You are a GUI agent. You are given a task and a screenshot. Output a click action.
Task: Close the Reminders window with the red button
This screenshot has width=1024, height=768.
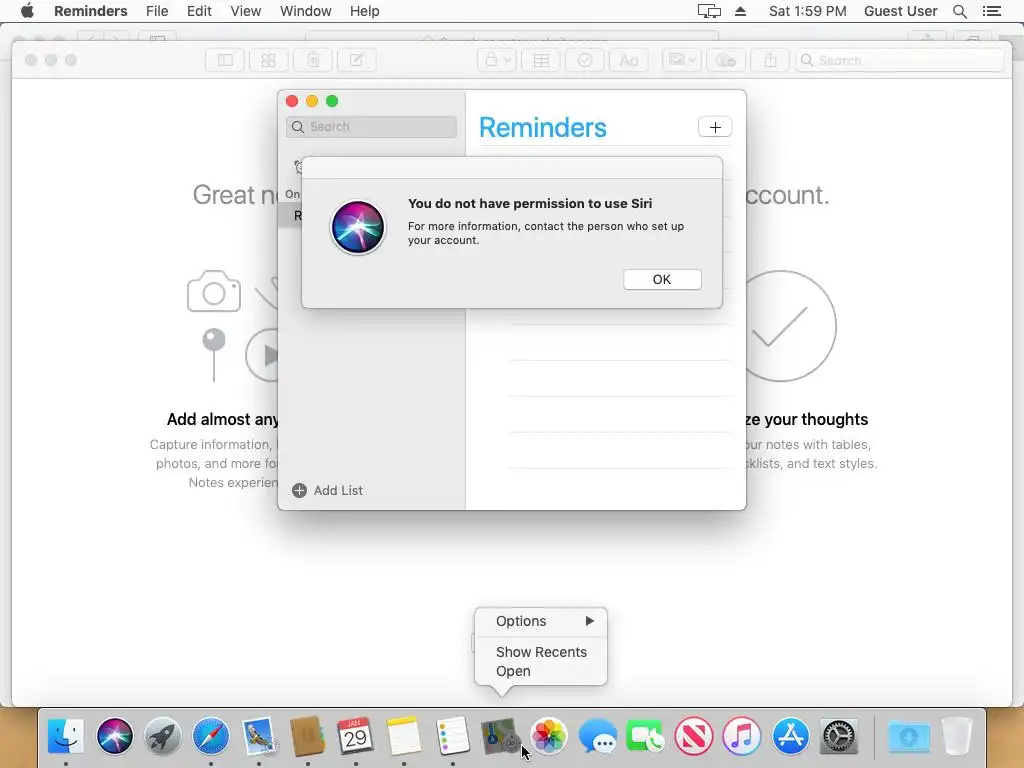pyautogui.click(x=292, y=101)
